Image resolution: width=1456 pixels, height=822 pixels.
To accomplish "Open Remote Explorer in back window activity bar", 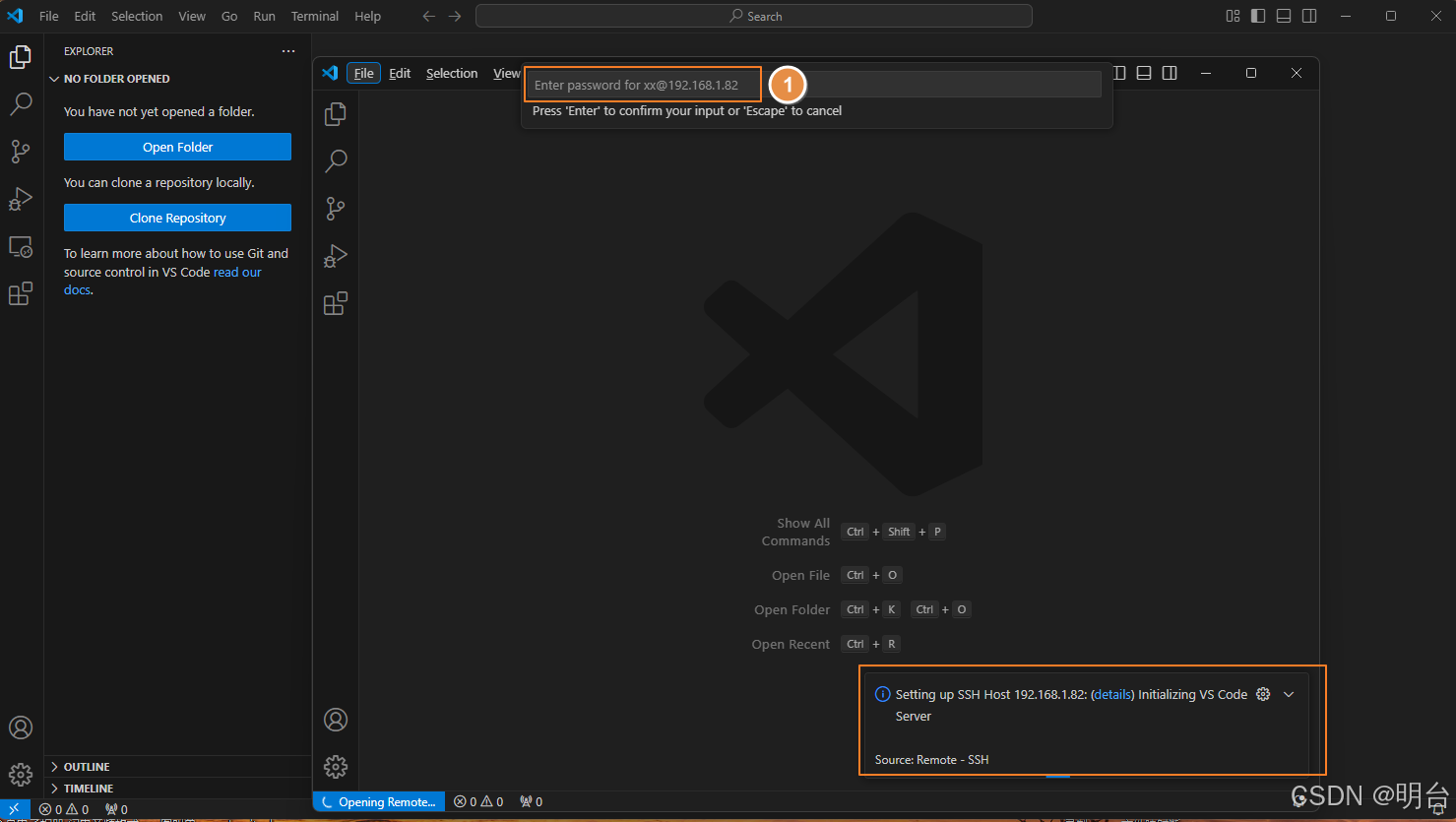I will (20, 246).
